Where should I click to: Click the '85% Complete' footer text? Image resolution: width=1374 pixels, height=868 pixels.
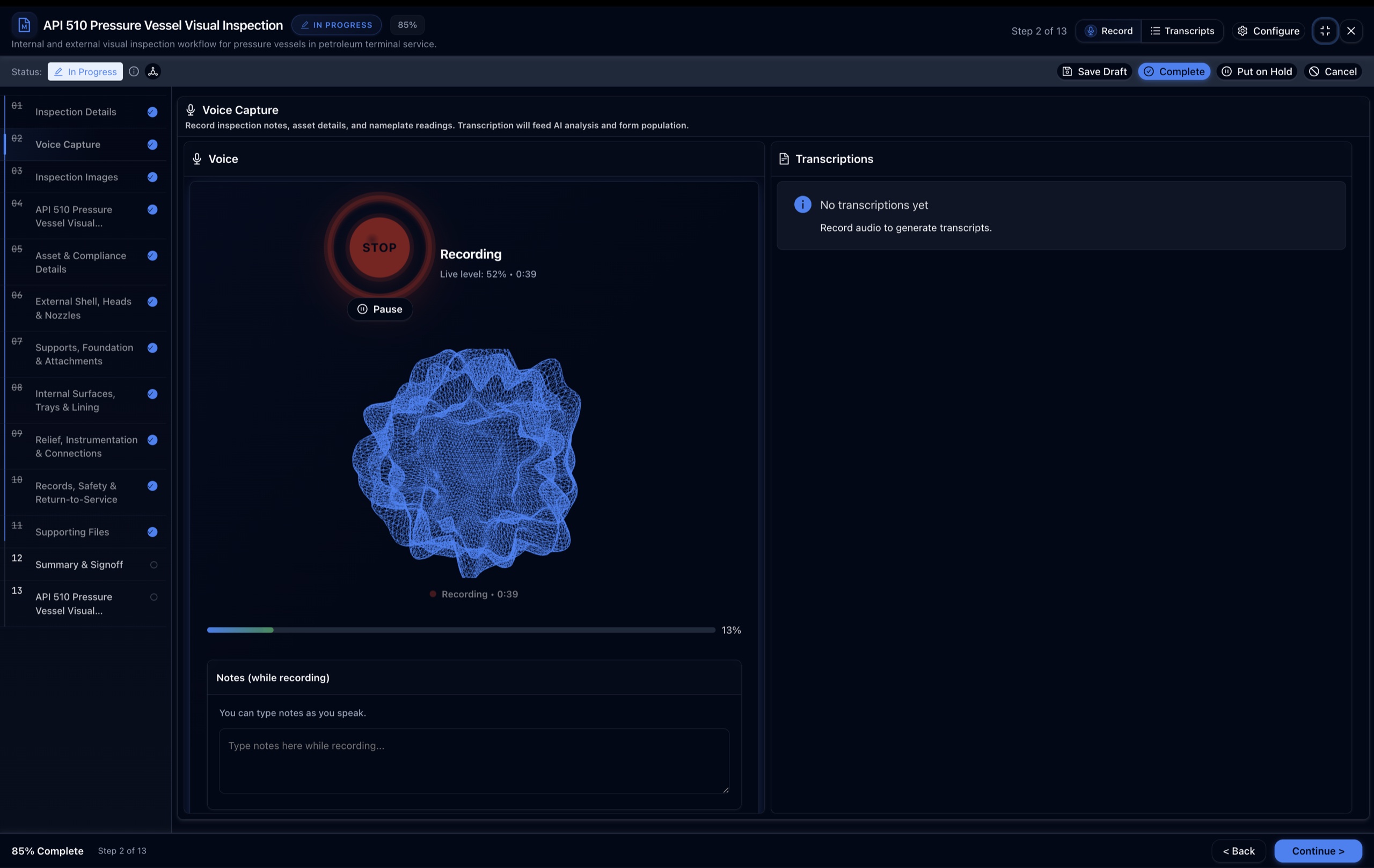coord(47,851)
